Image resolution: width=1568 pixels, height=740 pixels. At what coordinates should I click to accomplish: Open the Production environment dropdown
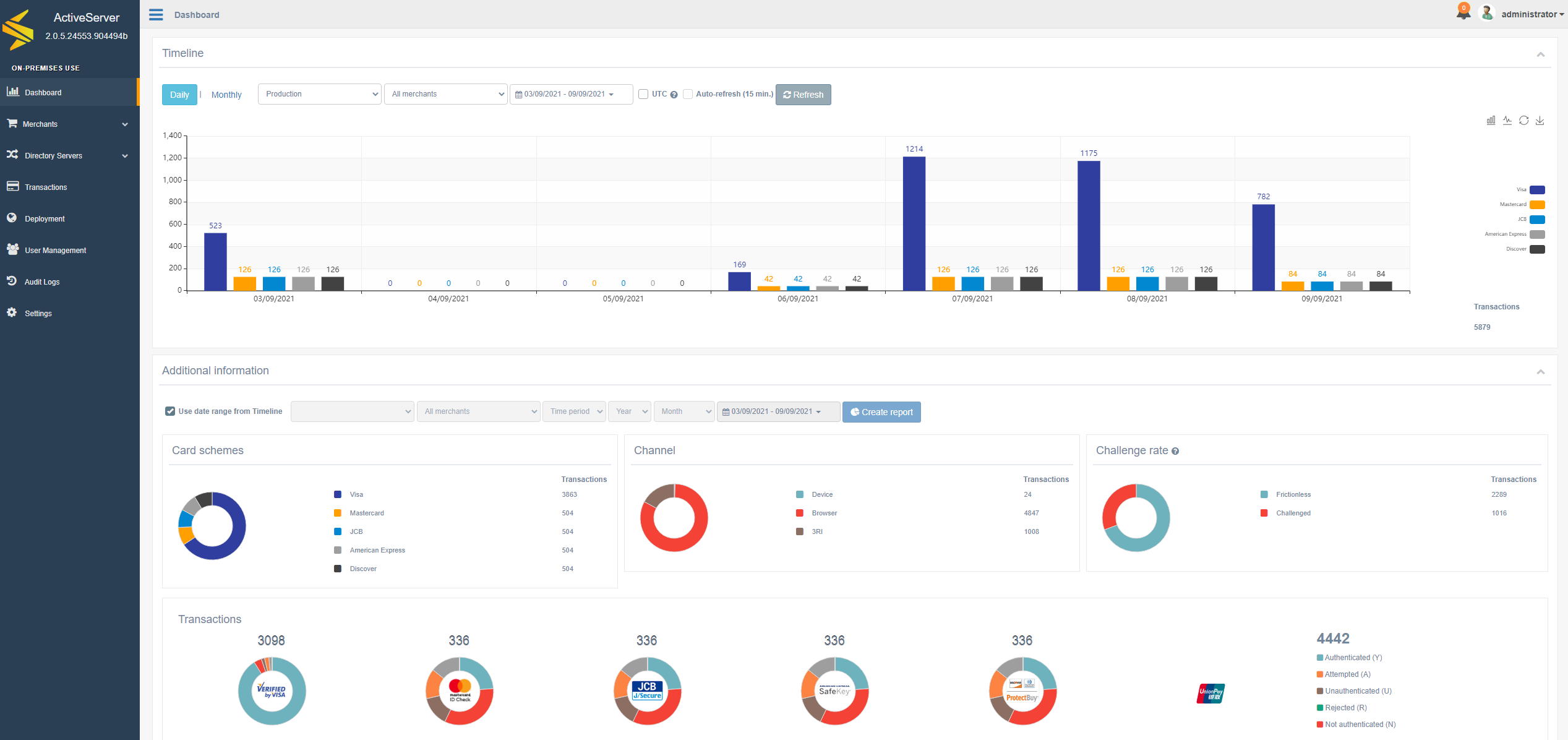click(320, 94)
